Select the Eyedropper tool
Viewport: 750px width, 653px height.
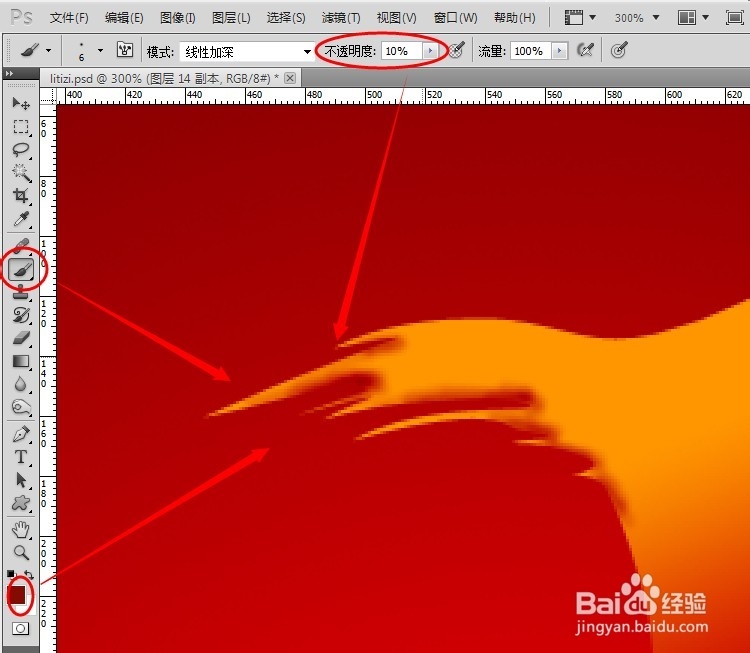[x=21, y=219]
